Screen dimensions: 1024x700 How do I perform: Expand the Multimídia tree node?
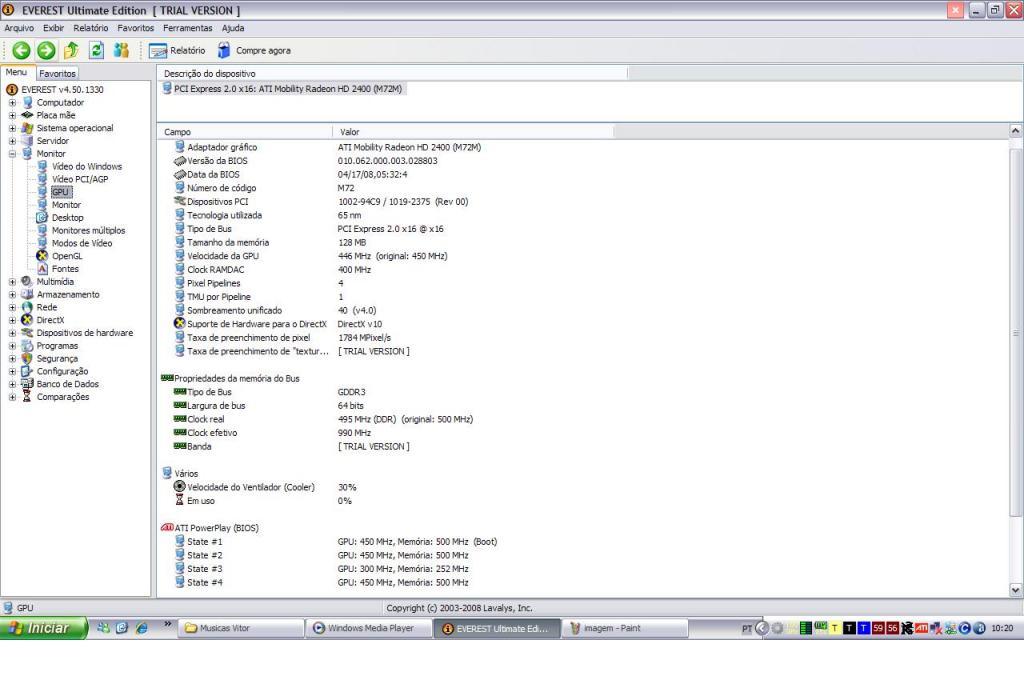[12, 281]
